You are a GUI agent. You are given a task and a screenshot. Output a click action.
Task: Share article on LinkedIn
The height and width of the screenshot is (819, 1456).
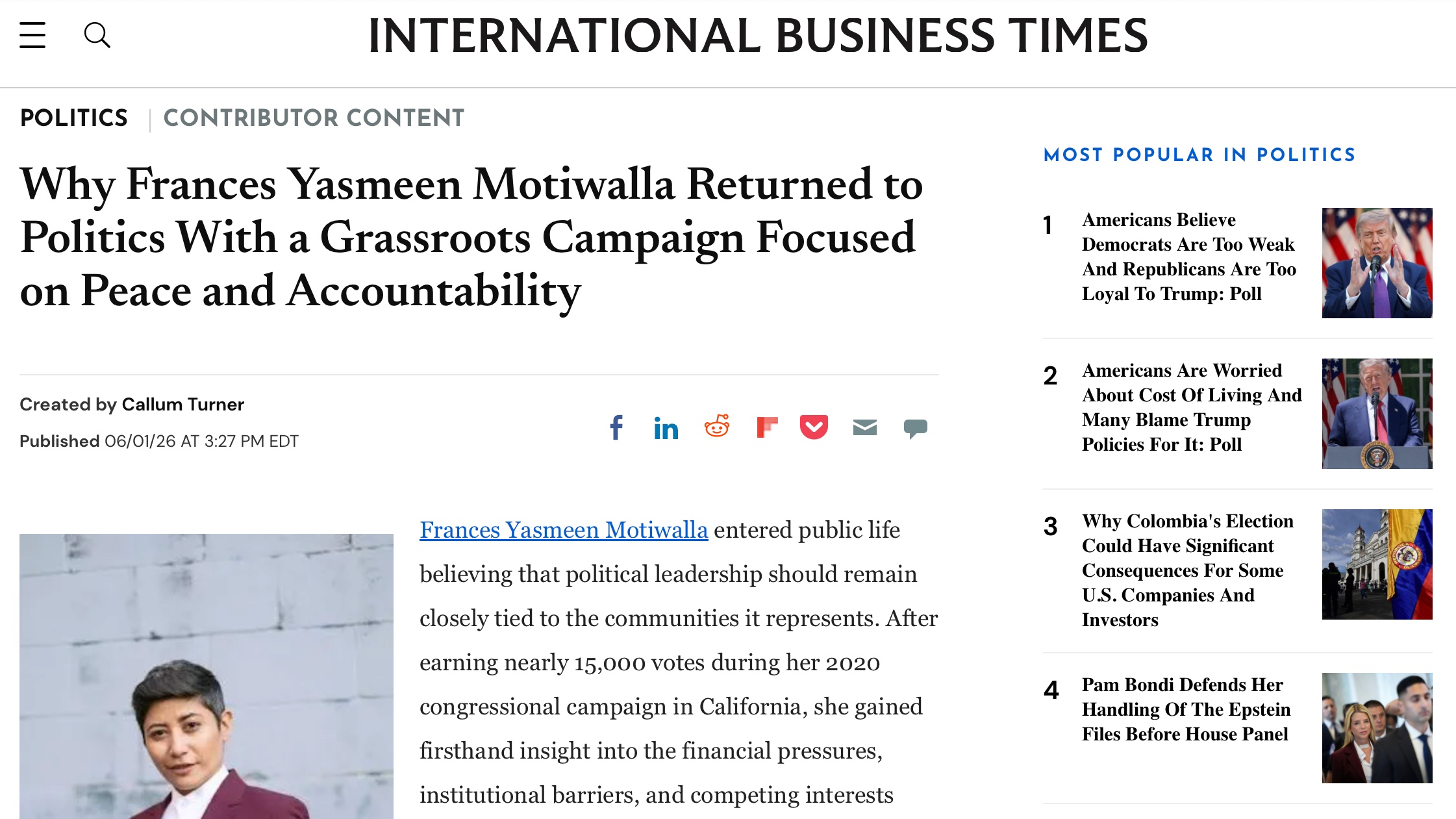pyautogui.click(x=666, y=428)
